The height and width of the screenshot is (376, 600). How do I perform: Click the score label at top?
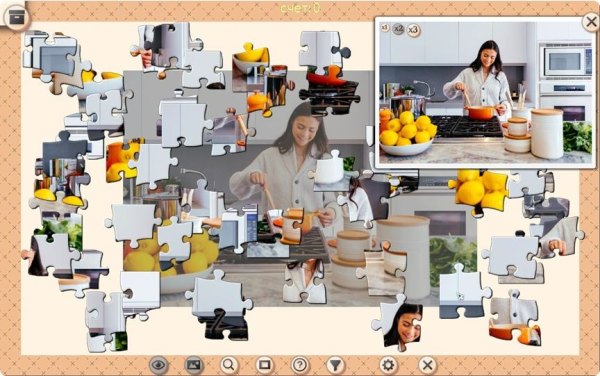[300, 8]
